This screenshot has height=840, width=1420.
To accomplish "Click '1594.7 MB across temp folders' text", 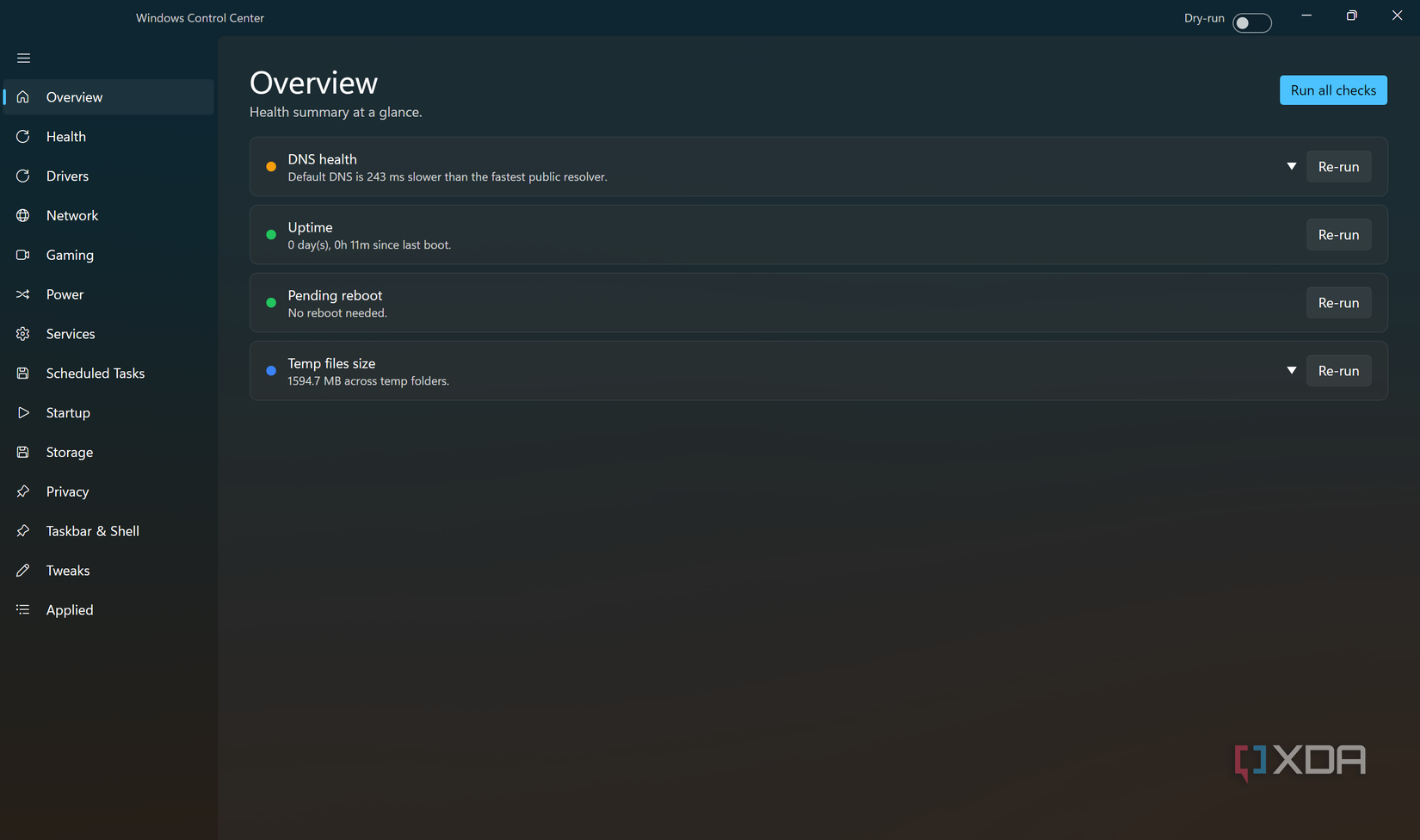I will pyautogui.click(x=368, y=381).
